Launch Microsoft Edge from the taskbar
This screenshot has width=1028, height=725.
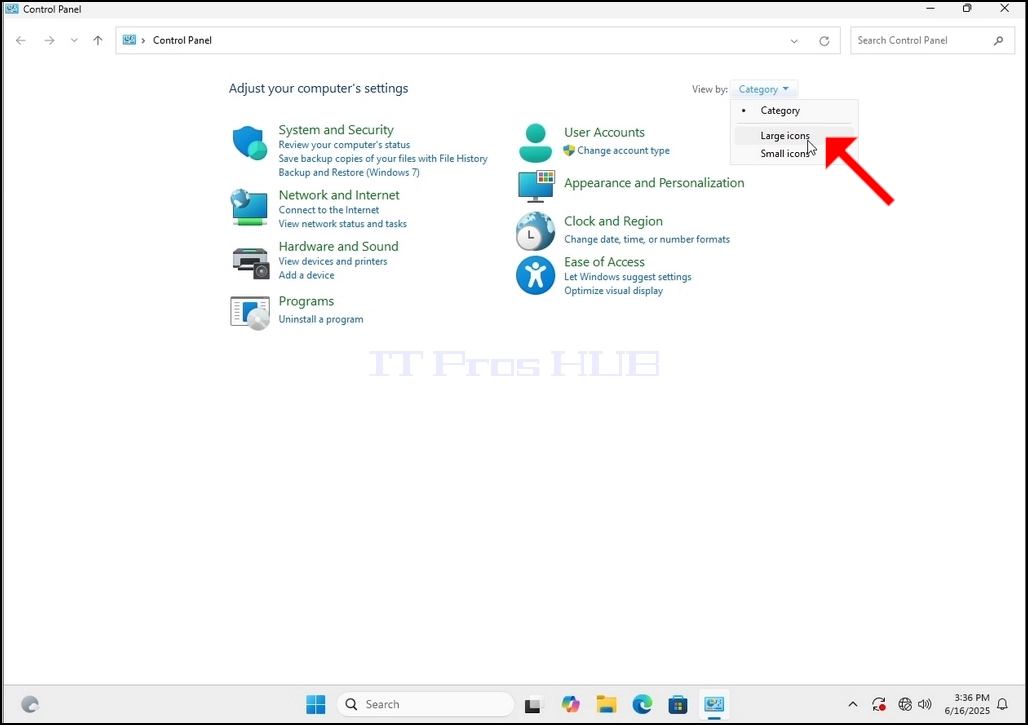[x=642, y=704]
